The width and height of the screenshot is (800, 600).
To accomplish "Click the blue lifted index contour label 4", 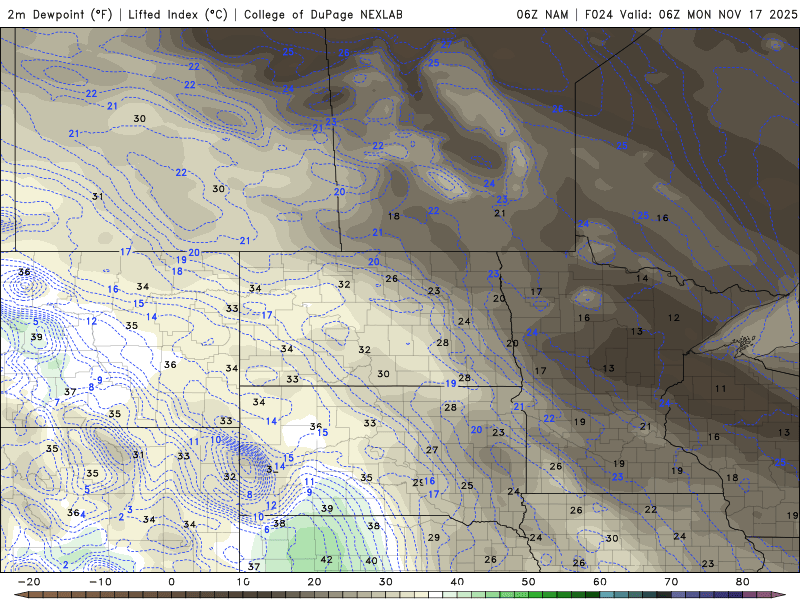I will (x=83, y=514).
